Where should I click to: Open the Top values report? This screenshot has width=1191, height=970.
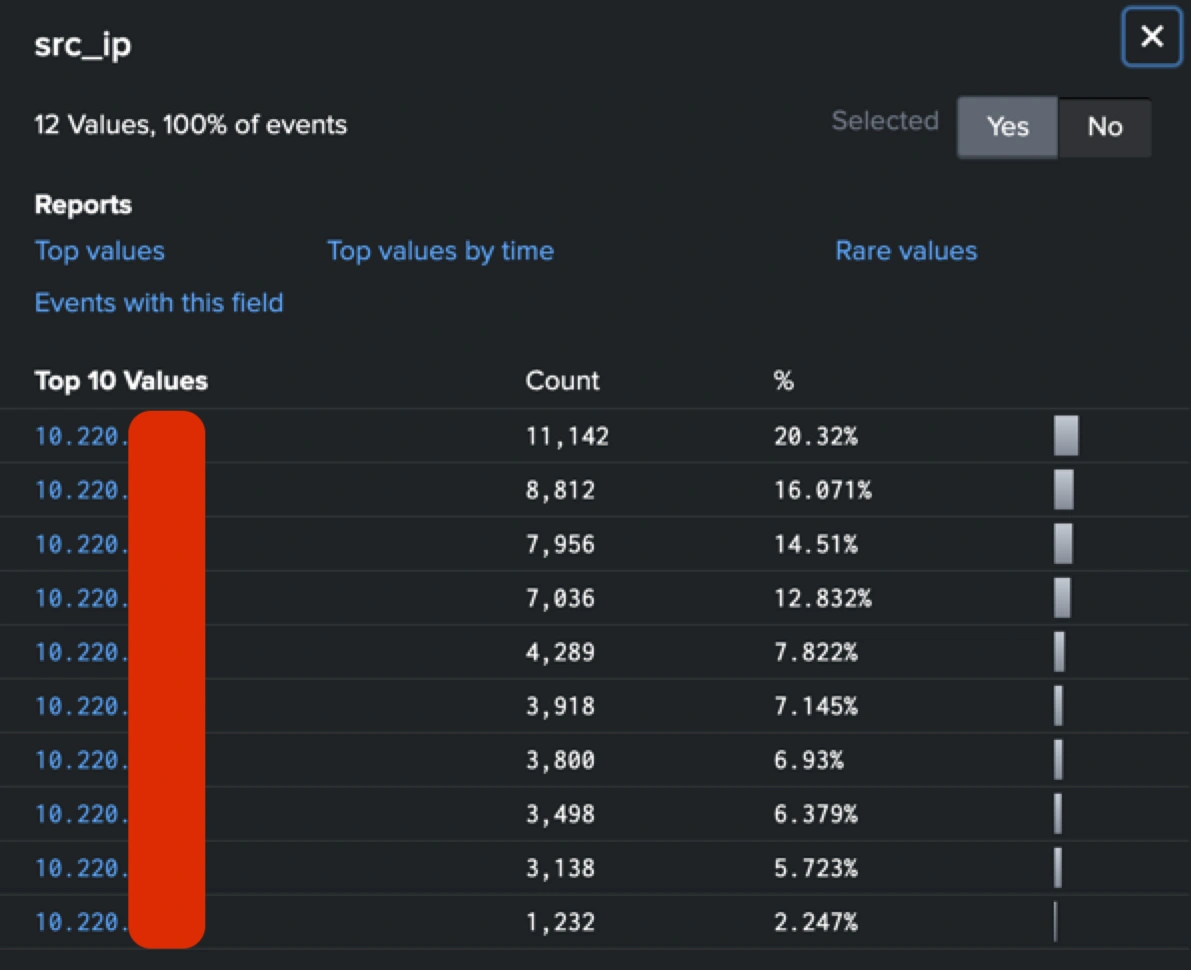(x=99, y=250)
